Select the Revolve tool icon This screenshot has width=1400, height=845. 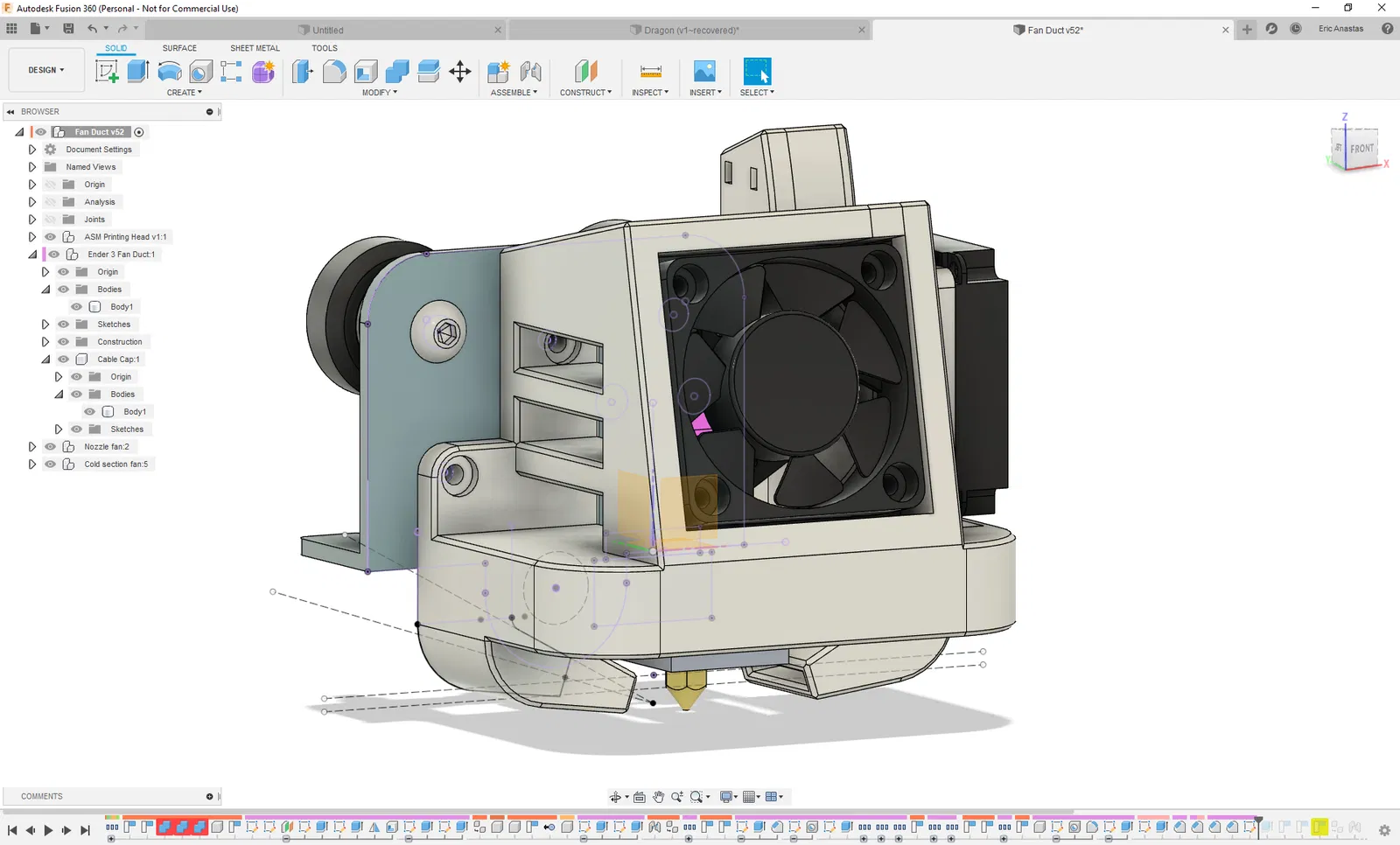click(170, 72)
